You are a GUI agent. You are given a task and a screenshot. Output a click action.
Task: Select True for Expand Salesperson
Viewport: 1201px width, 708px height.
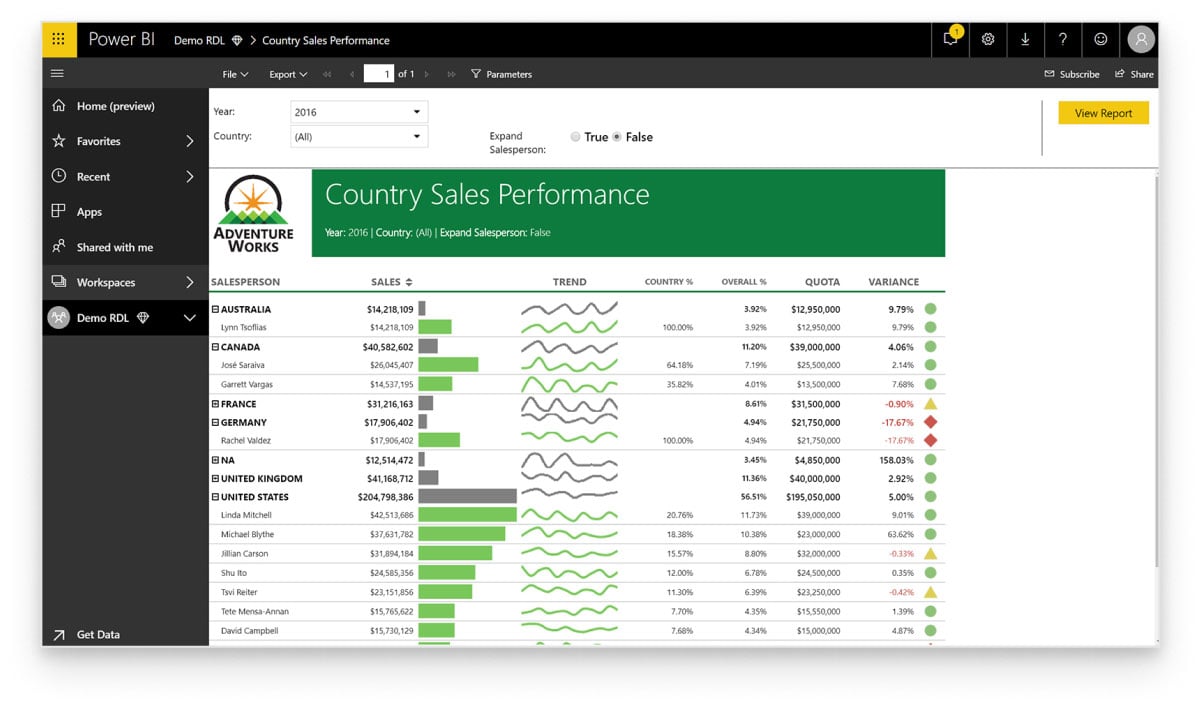coord(575,137)
